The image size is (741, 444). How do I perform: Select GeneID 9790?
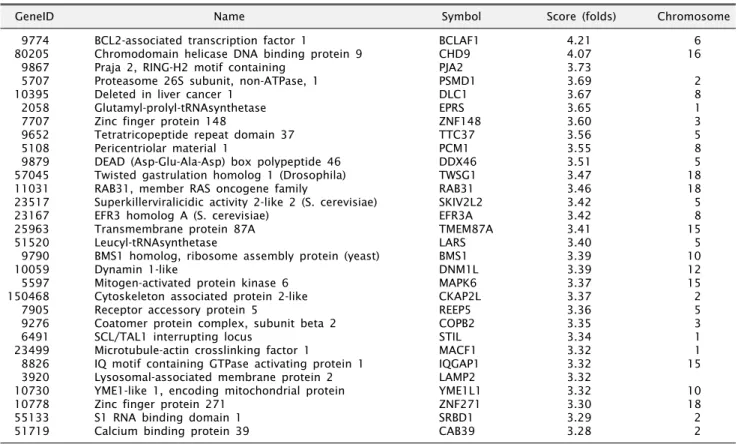coord(35,256)
